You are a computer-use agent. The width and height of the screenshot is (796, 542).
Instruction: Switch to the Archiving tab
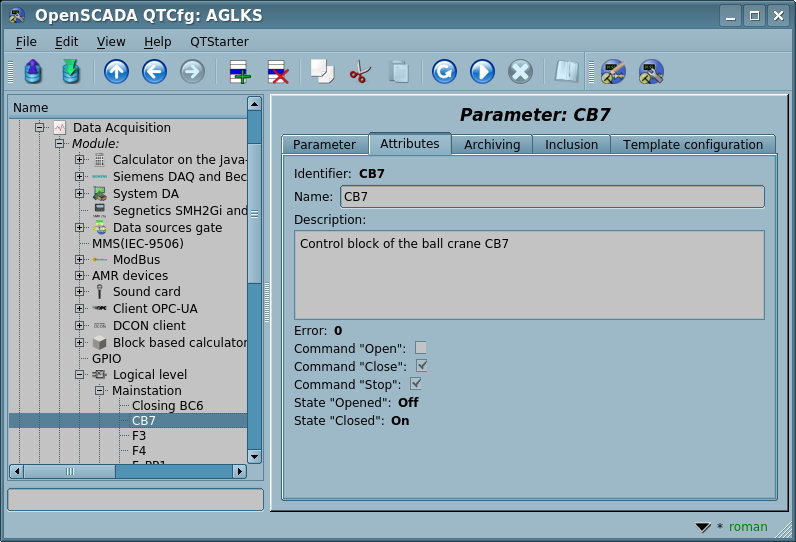click(491, 144)
